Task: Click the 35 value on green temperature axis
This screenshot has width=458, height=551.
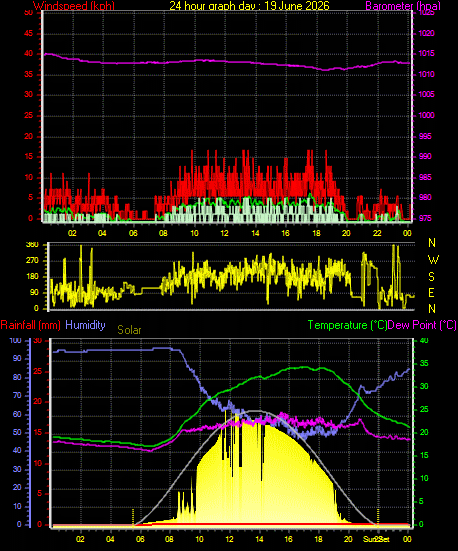Action: [x=424, y=363]
